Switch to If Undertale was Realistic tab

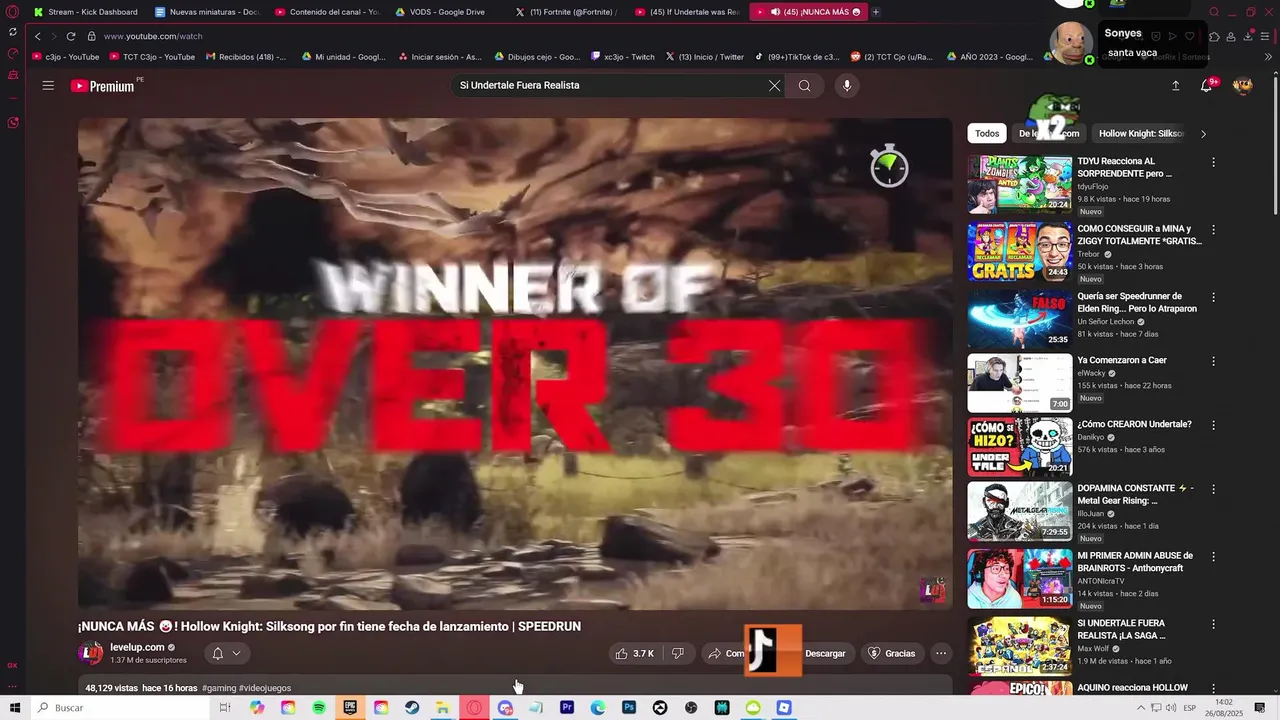(687, 12)
